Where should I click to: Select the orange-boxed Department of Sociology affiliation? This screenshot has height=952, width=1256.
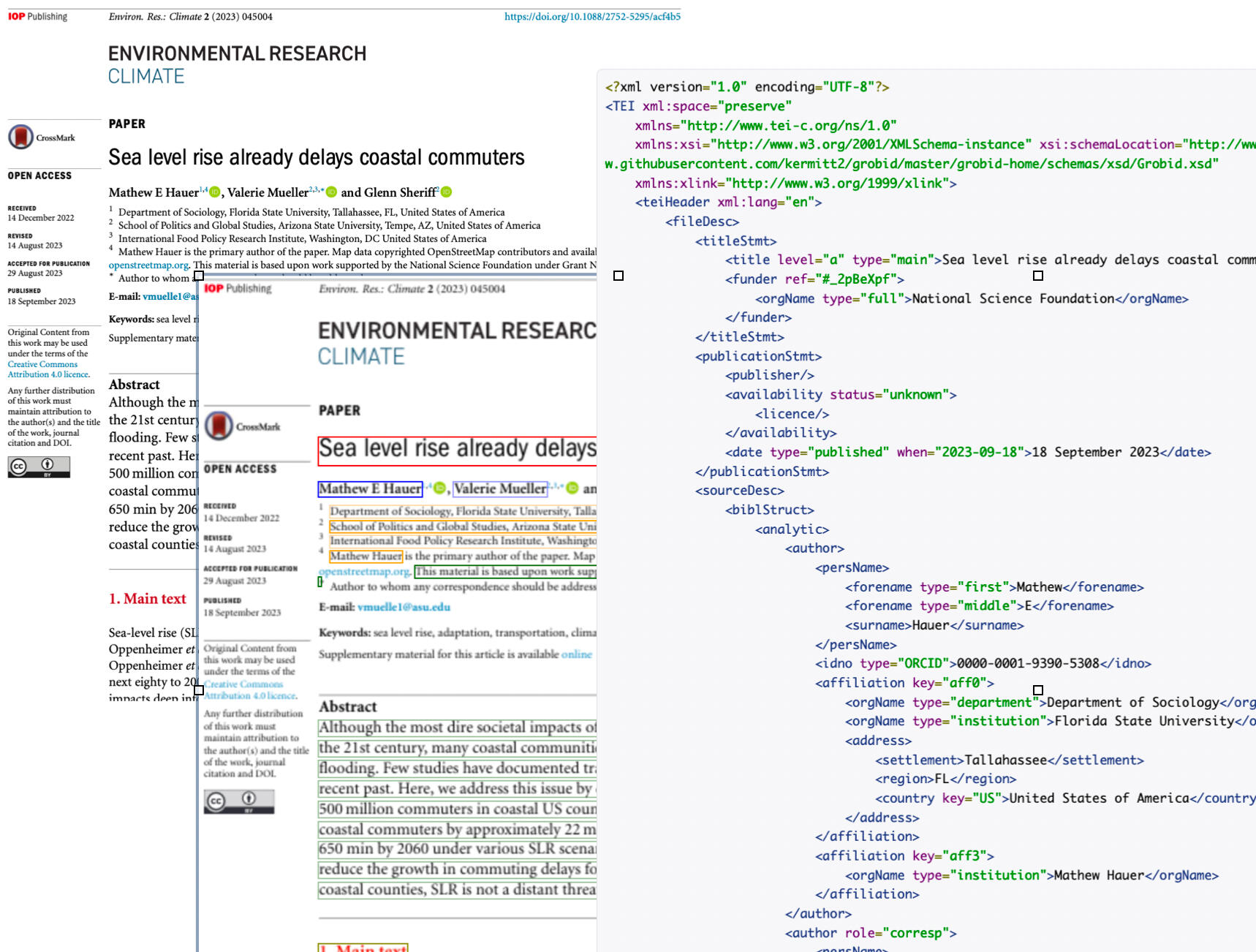tap(462, 511)
